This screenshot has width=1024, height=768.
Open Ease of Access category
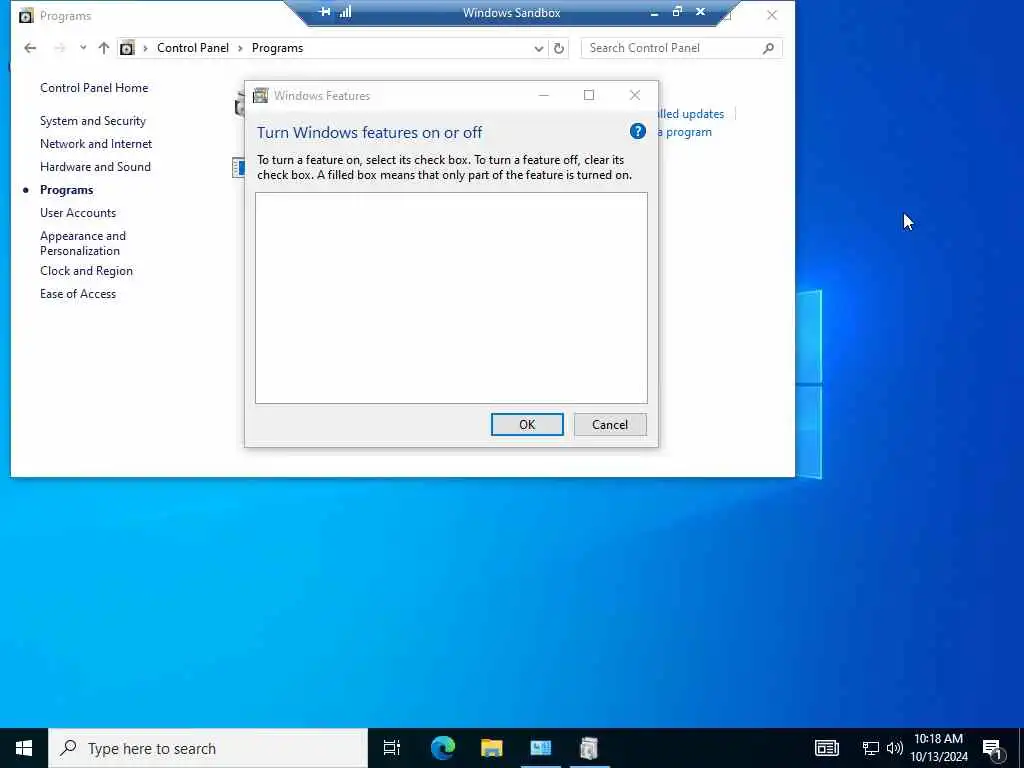click(78, 294)
